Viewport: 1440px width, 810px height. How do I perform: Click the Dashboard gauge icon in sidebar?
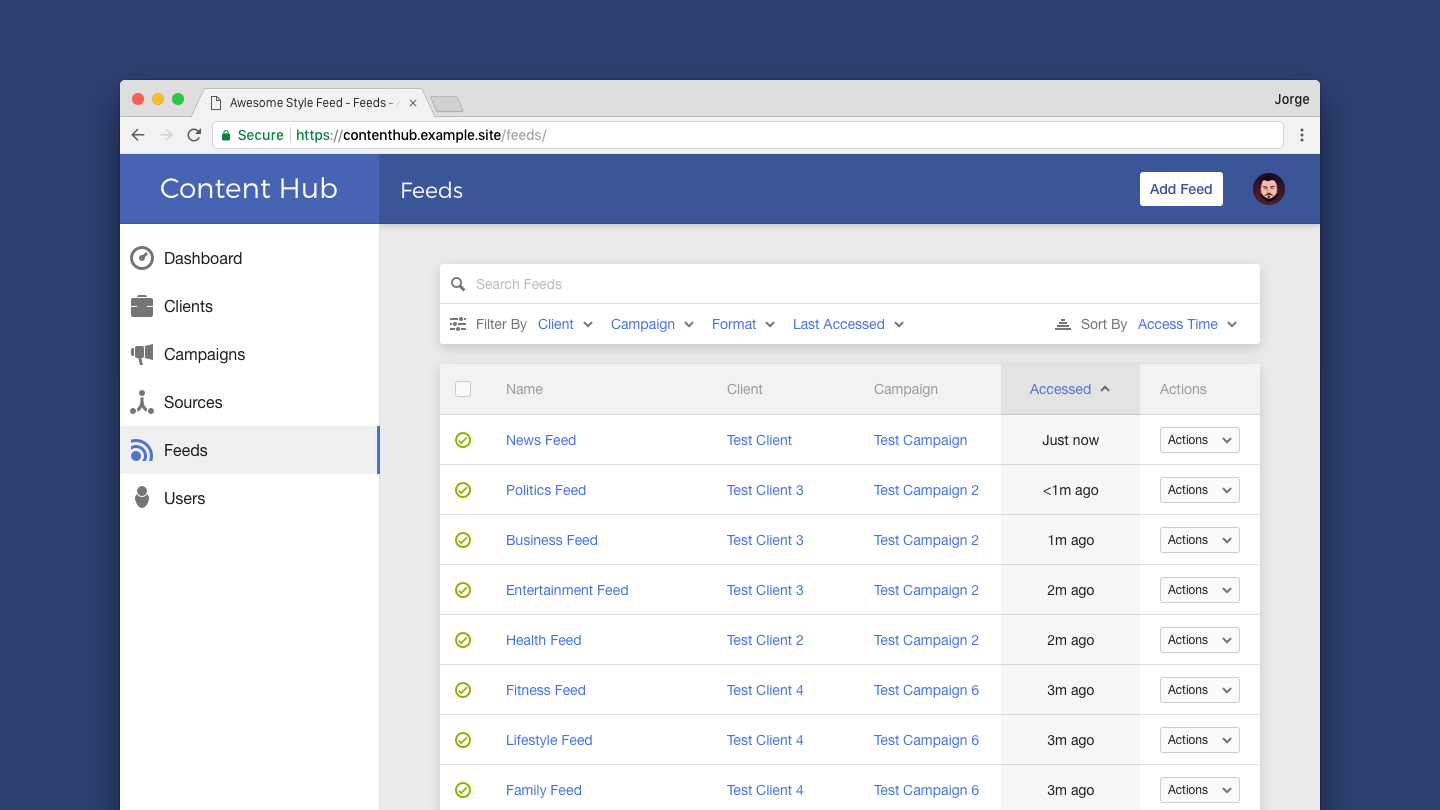142,258
